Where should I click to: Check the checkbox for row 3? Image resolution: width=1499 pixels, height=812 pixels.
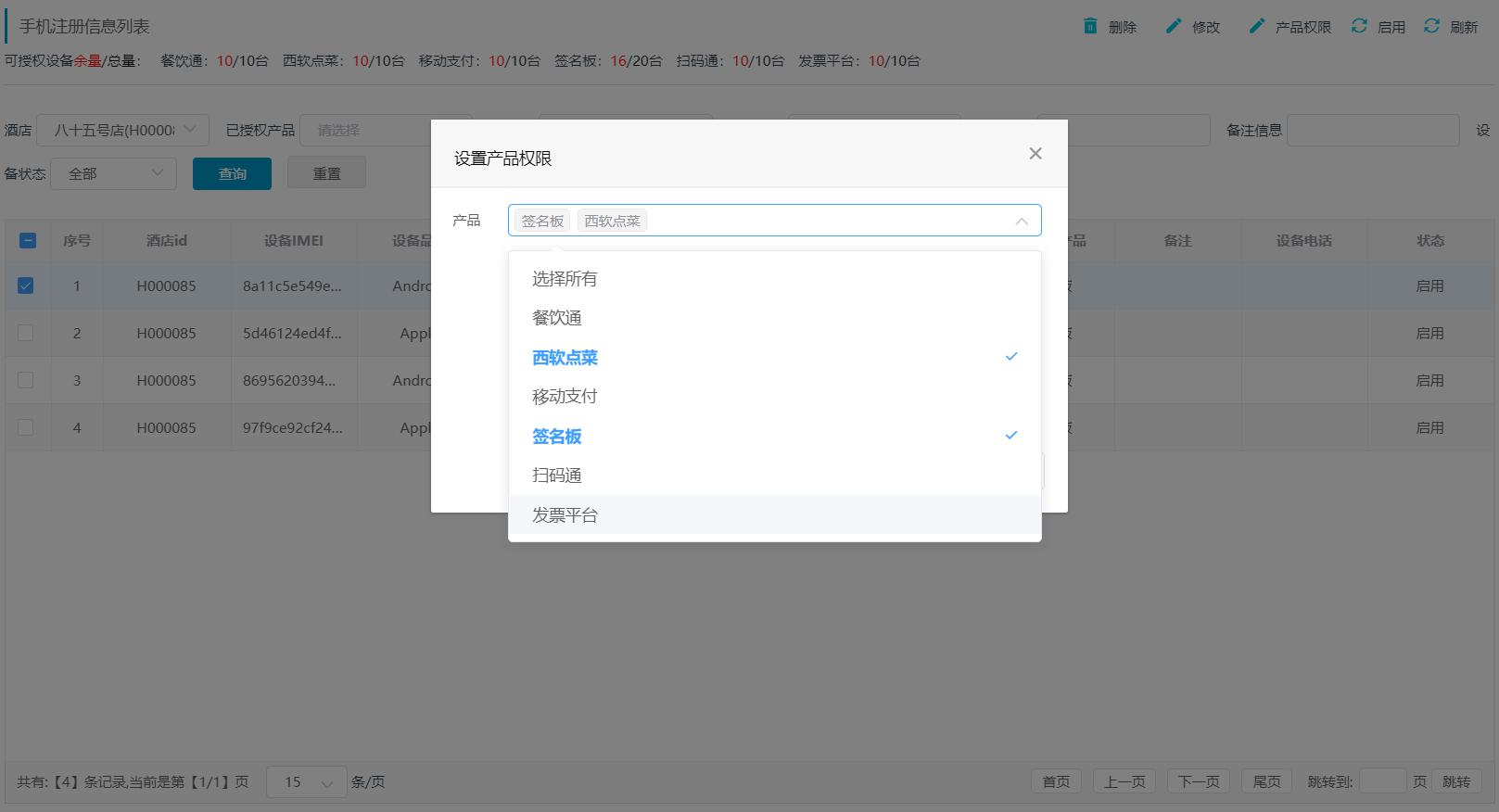click(26, 380)
